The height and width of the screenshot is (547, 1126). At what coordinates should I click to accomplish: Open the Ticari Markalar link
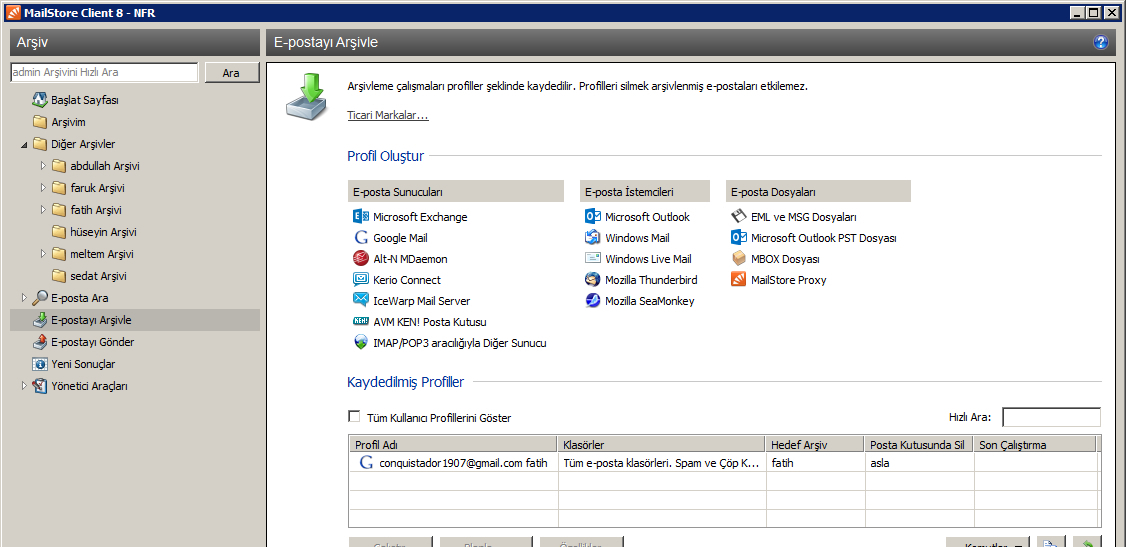[x=388, y=115]
